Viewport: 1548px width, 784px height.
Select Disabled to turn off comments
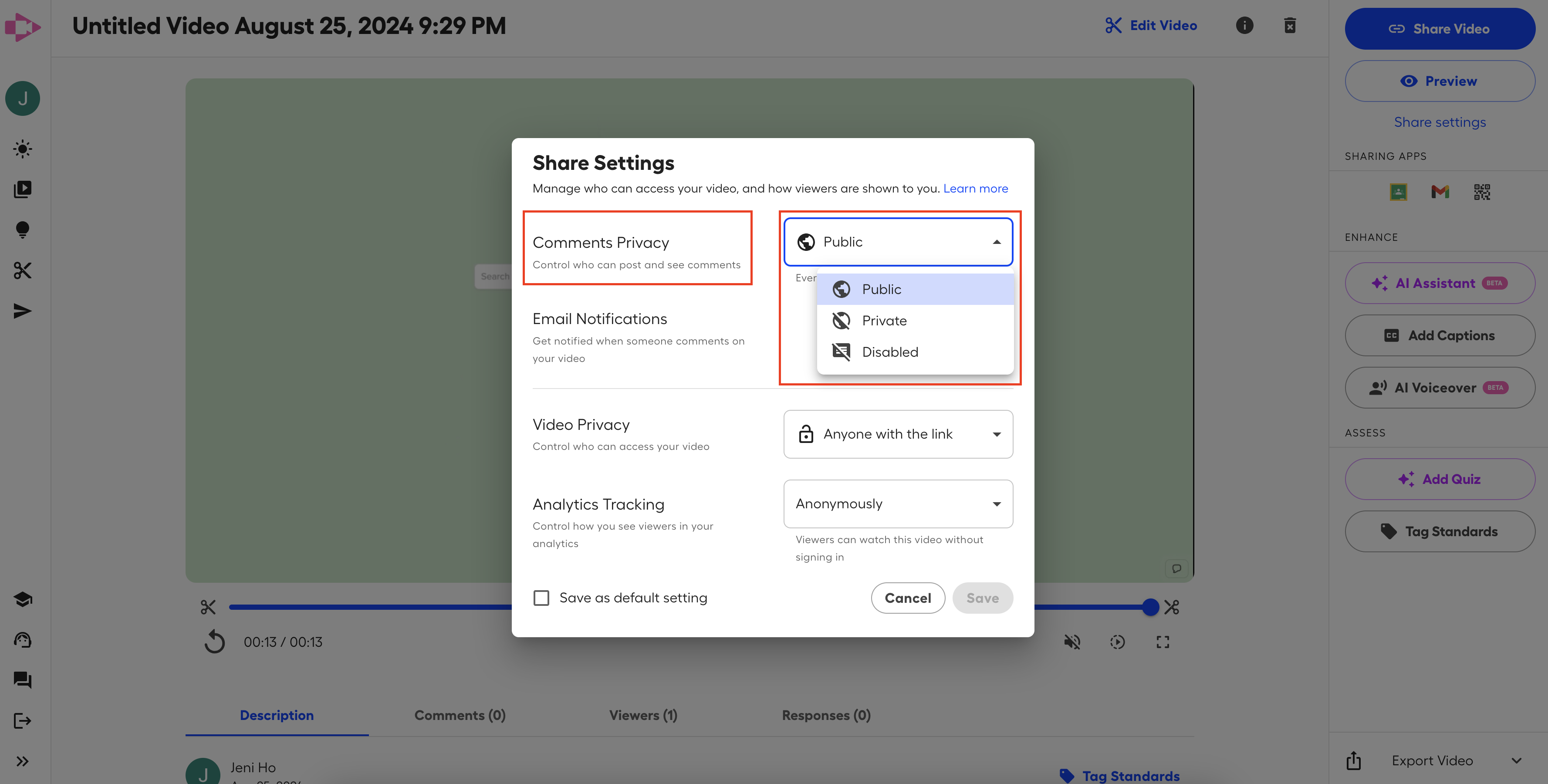[x=889, y=351]
